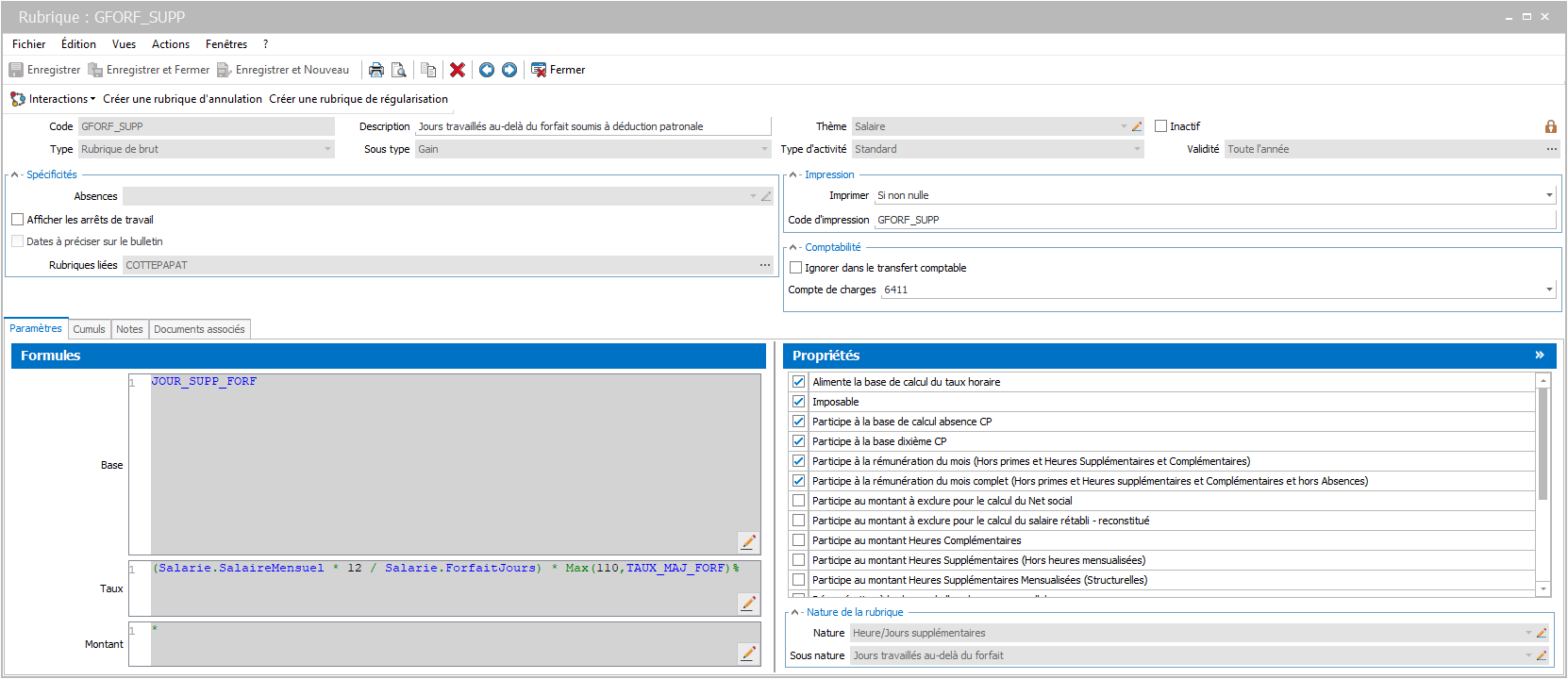1568x679 pixels.
Task: Click the pencil icon beside Absences field
Action: [766, 196]
